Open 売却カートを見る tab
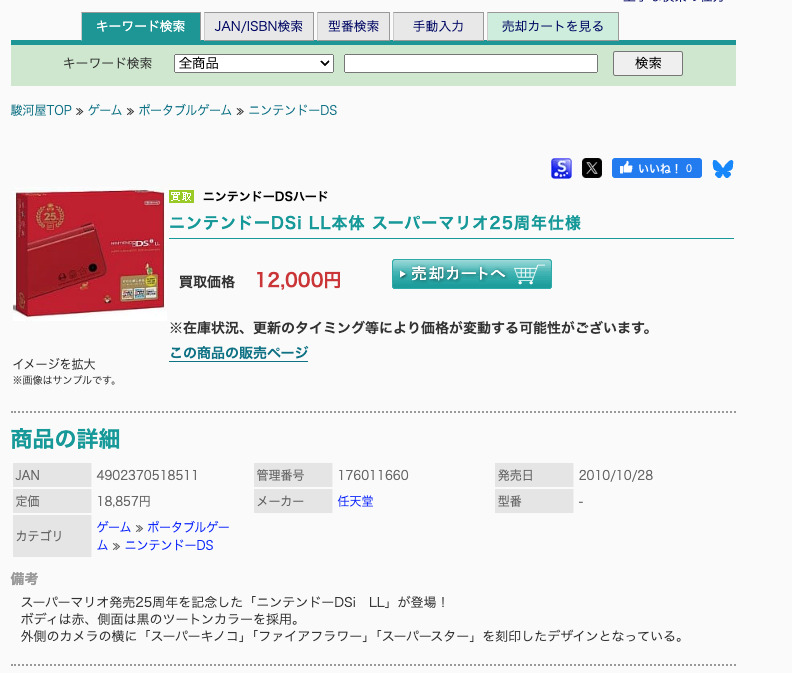This screenshot has width=792, height=673. click(553, 26)
